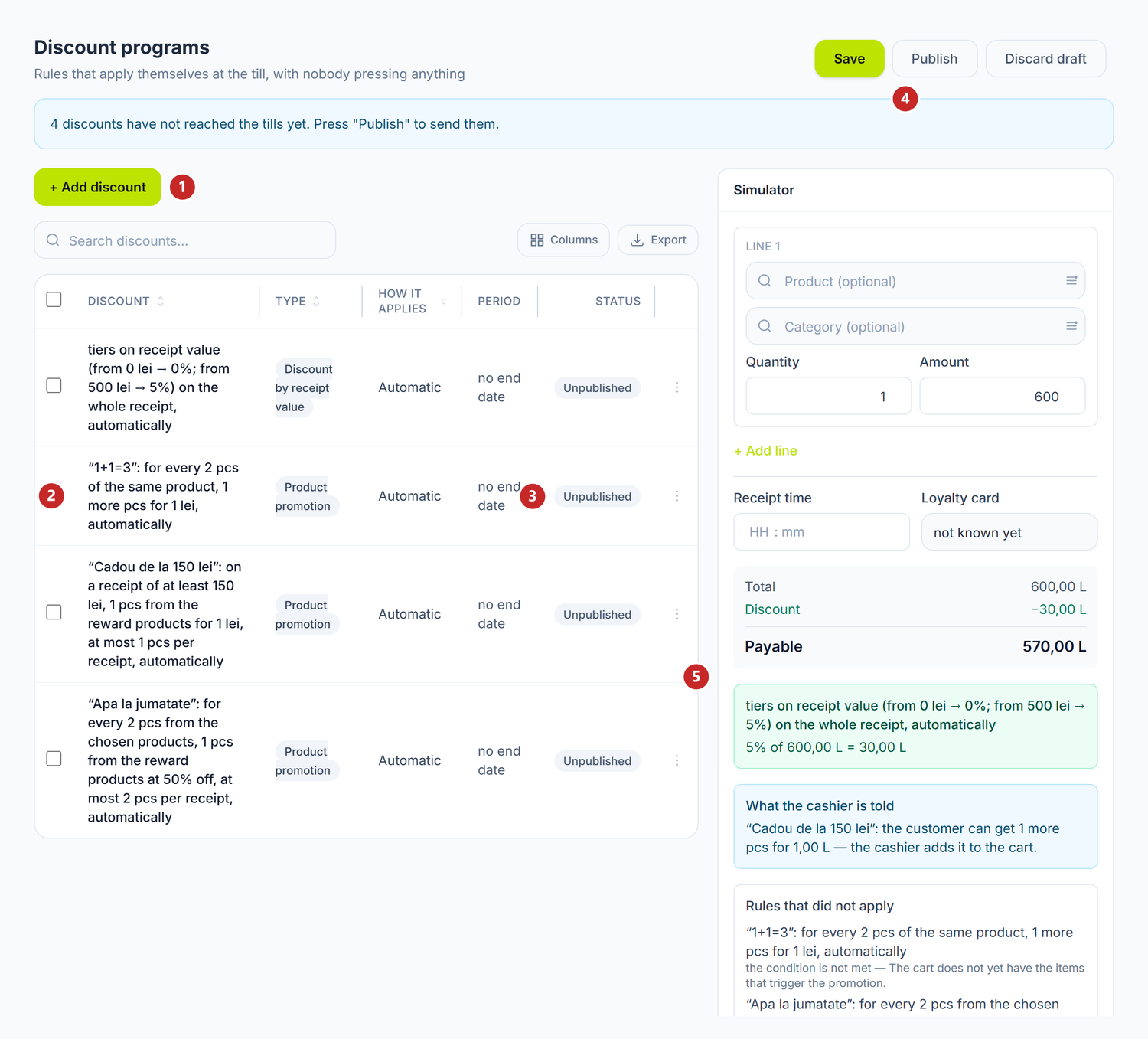This screenshot has width=1148, height=1039.
Task: Click the Discard draft button
Action: tap(1045, 59)
